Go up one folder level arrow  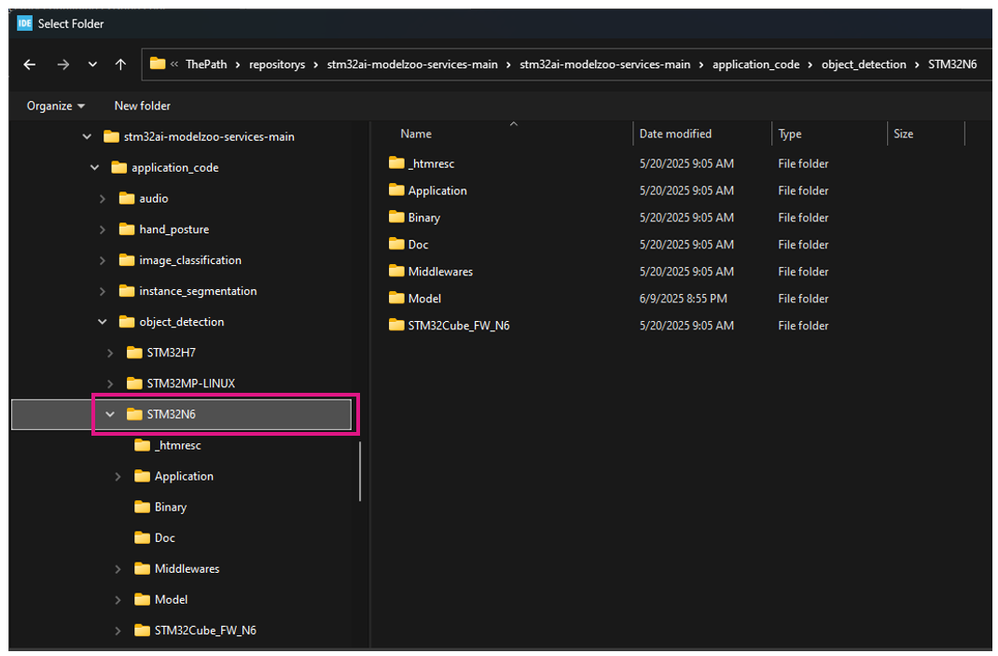click(120, 64)
